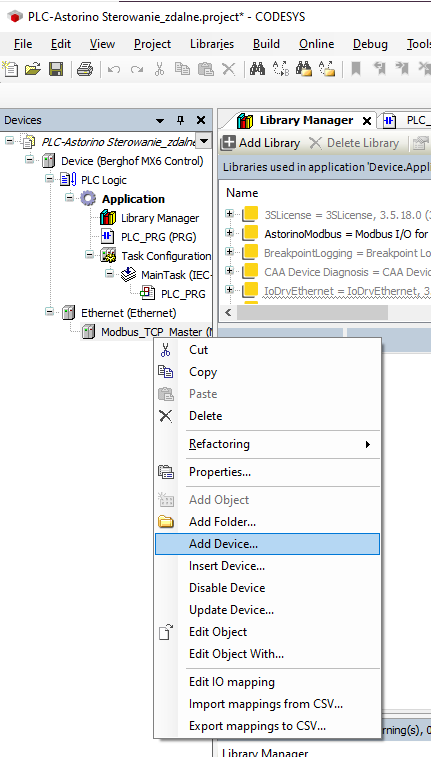
Task: Click the Toggle bookmark toolbar icon
Action: [x=356, y=69]
